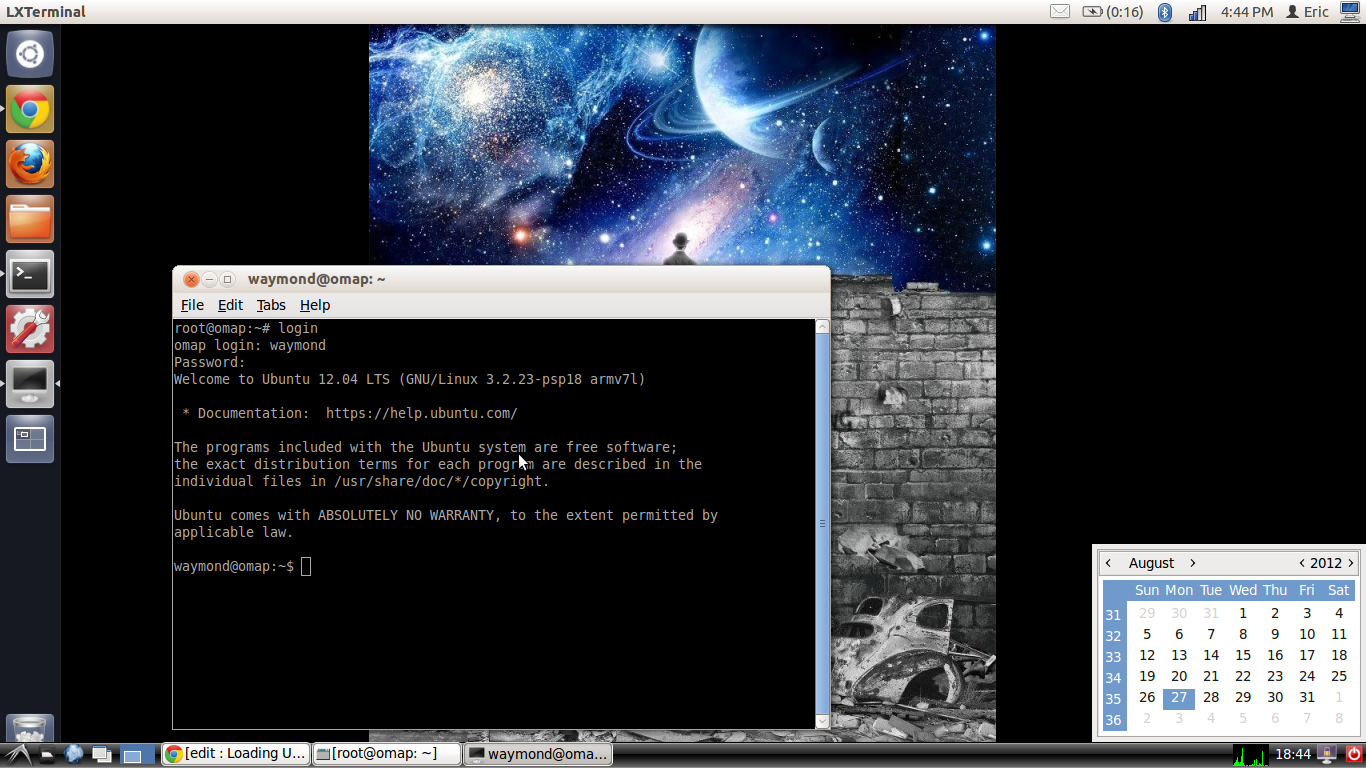Switch to the waymond@oma... taskbar window
Image resolution: width=1366 pixels, height=768 pixels.
point(537,753)
